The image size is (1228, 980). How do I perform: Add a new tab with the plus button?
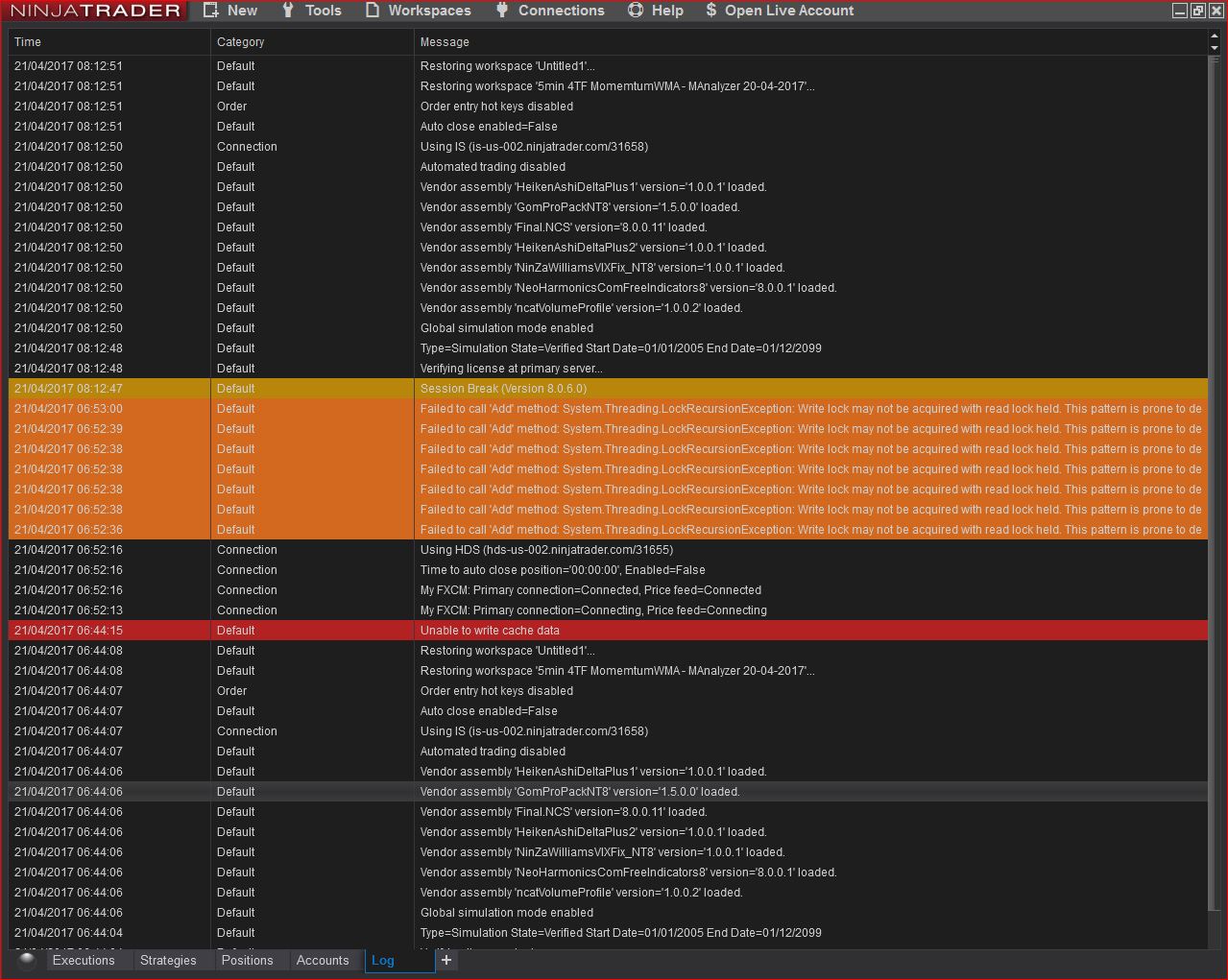446,960
